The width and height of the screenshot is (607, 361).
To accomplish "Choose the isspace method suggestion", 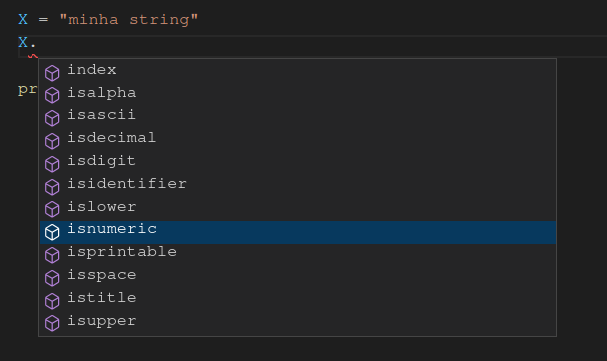I will pos(298,275).
